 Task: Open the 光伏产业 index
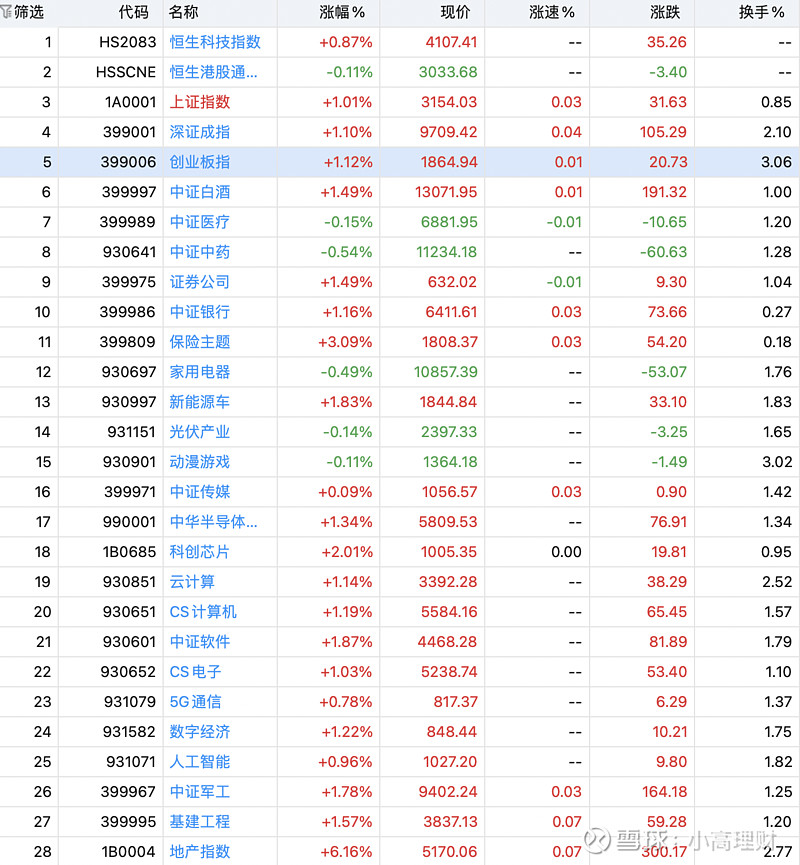pyautogui.click(x=200, y=431)
